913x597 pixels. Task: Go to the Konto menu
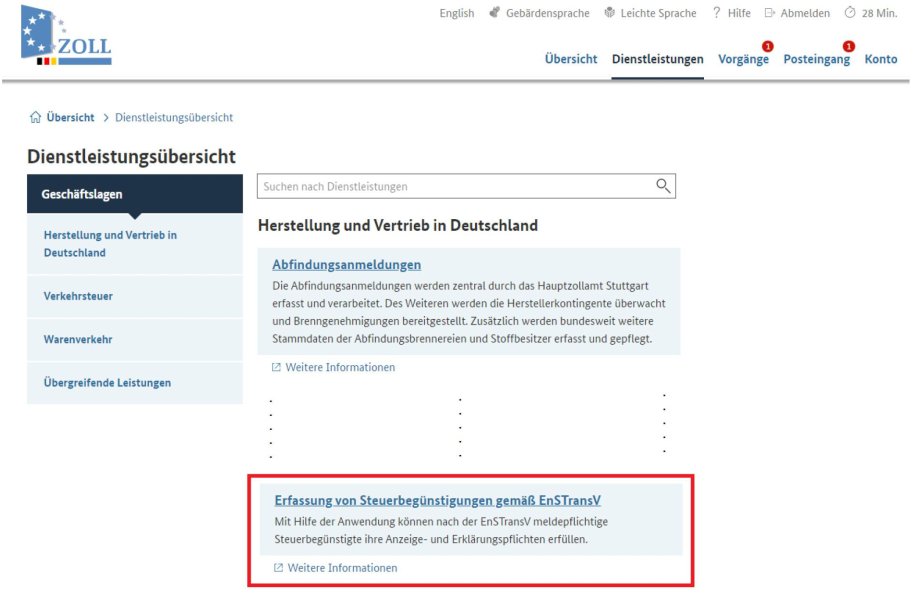coord(880,59)
